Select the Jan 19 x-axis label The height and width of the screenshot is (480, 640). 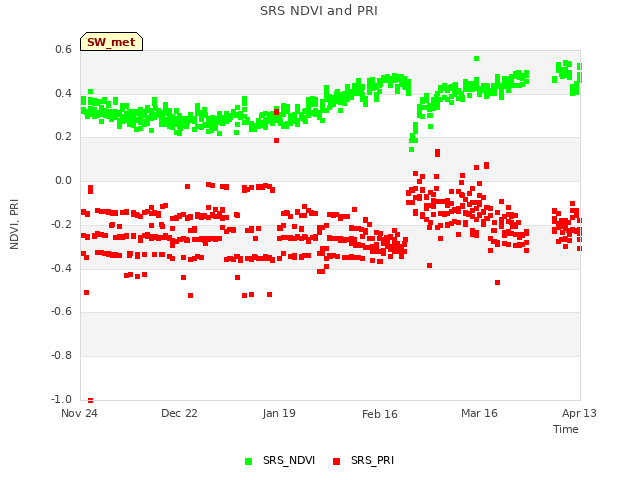pos(279,413)
